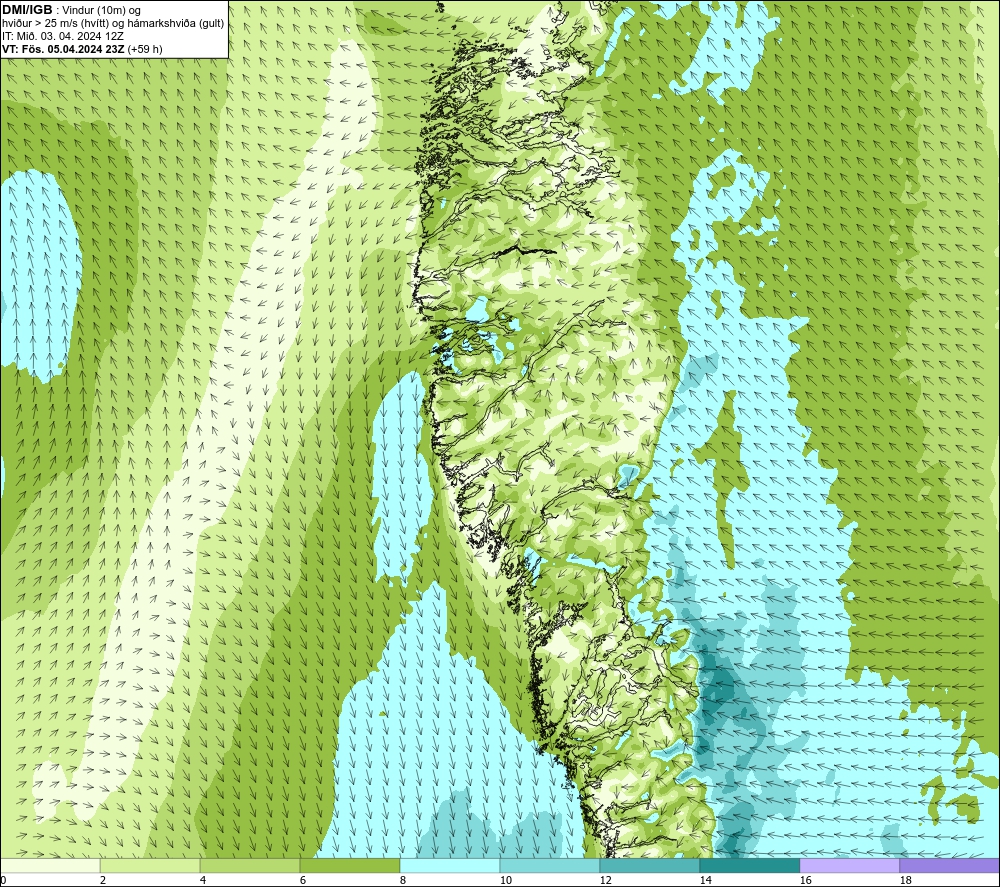
Task: Click the purple swatch above 18 m/s
Action: (949, 866)
